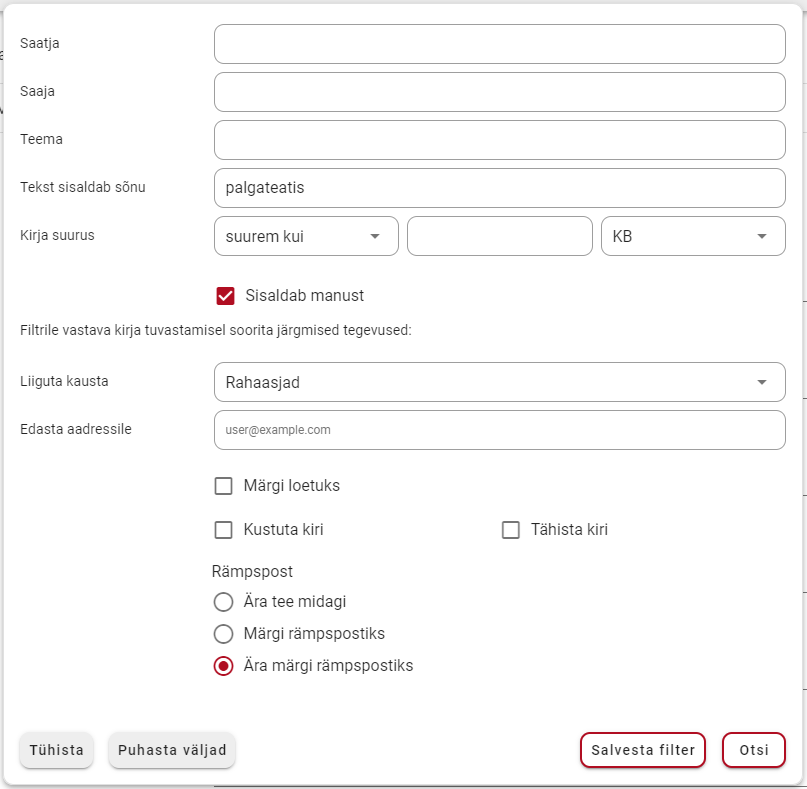Click the Puhasta väljad button

tap(172, 750)
